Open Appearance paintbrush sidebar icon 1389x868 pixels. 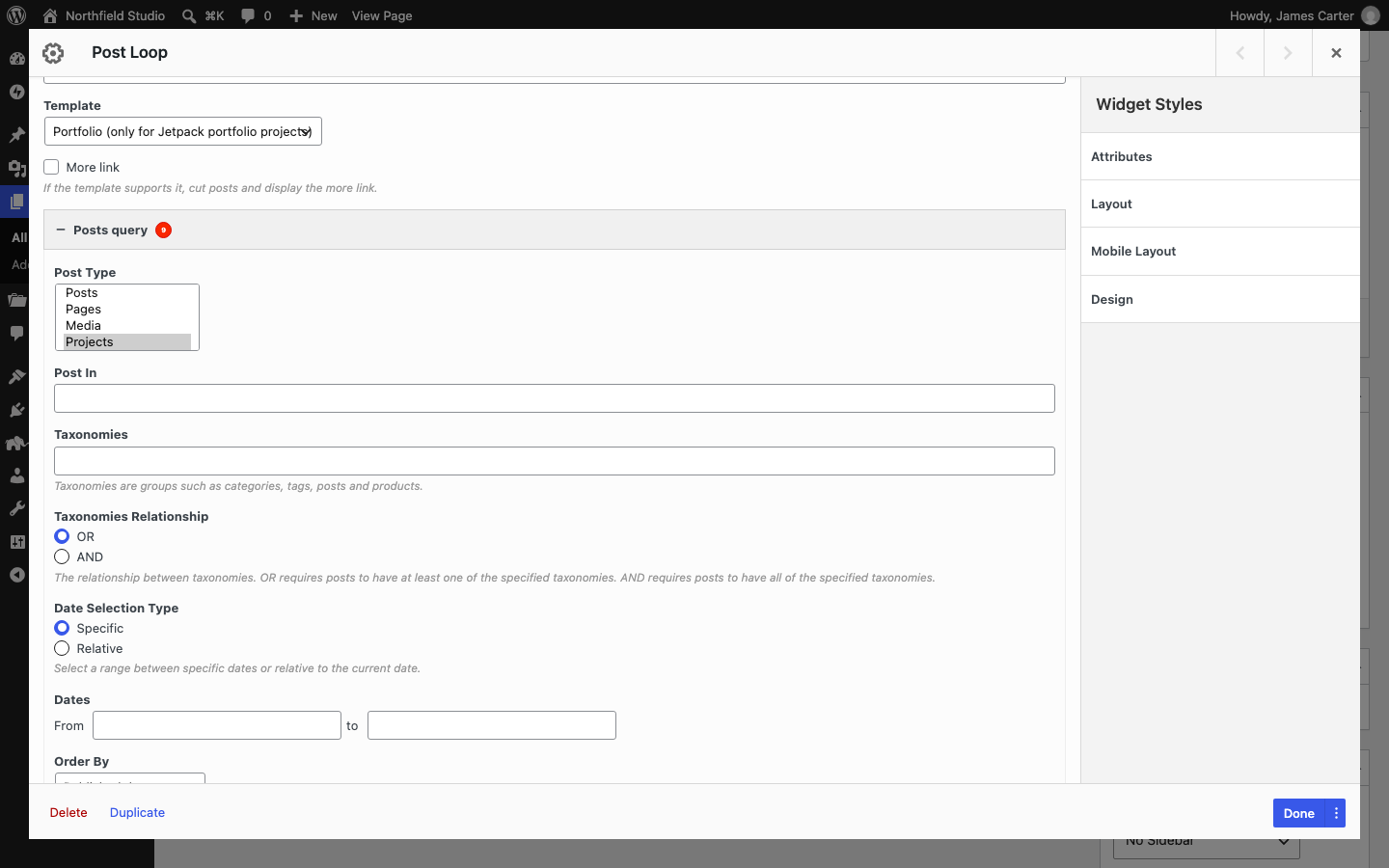pos(16,376)
